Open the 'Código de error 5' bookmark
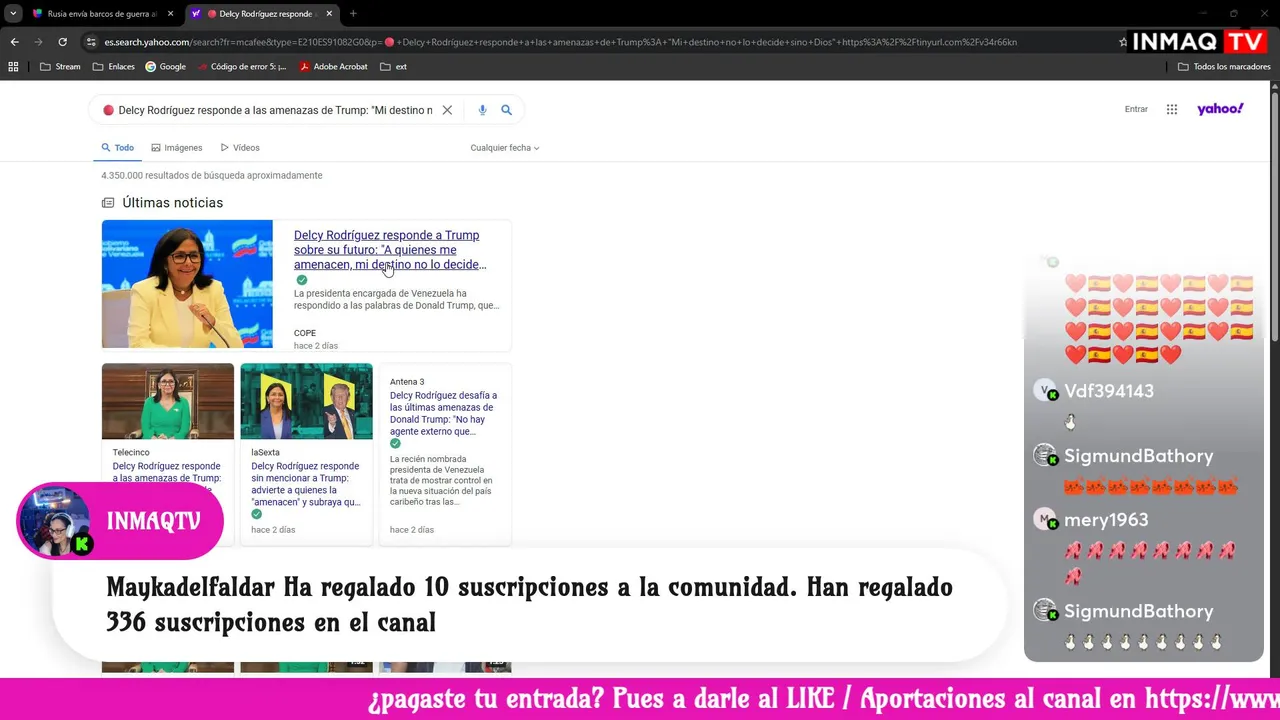 click(x=242, y=67)
